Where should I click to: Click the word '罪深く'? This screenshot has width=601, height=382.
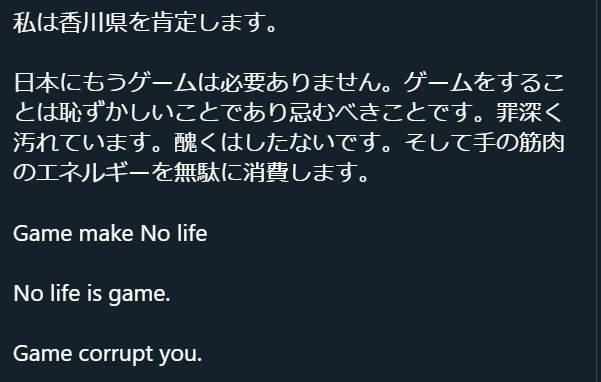pyautogui.click(x=530, y=113)
